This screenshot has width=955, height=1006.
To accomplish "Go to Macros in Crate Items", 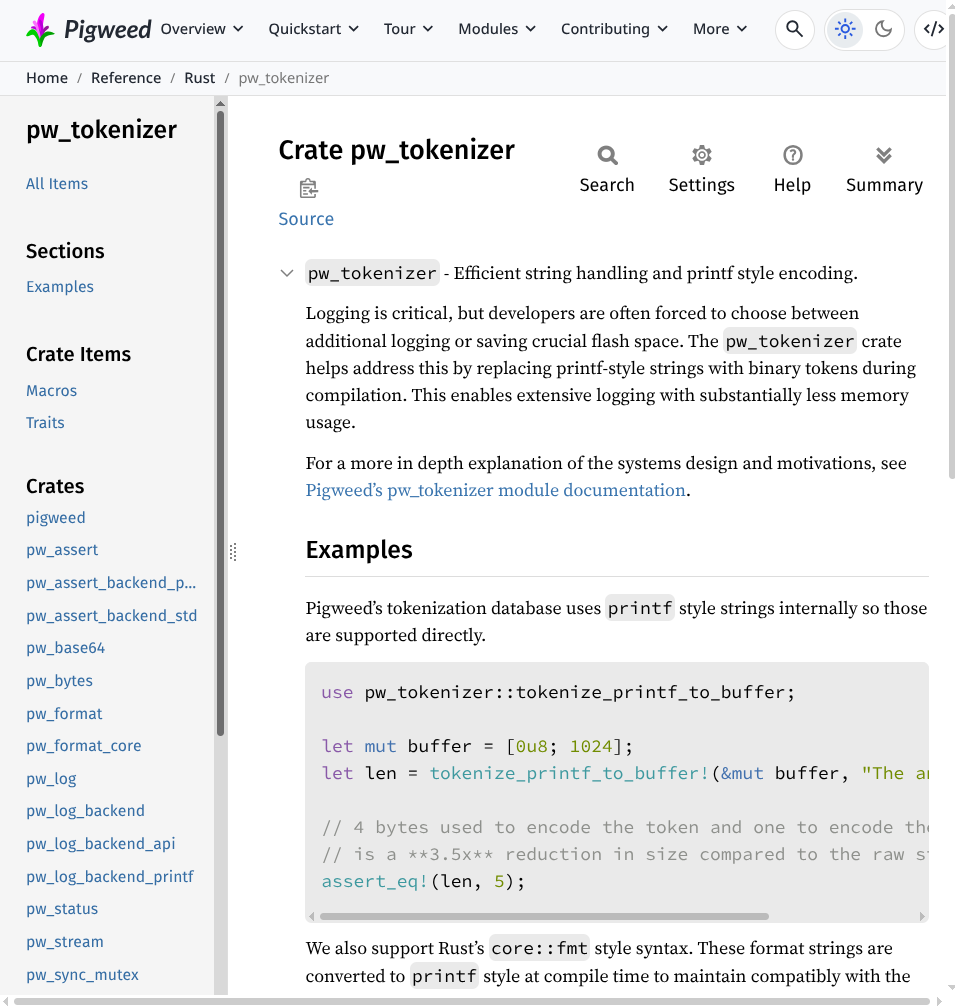I will [x=51, y=391].
